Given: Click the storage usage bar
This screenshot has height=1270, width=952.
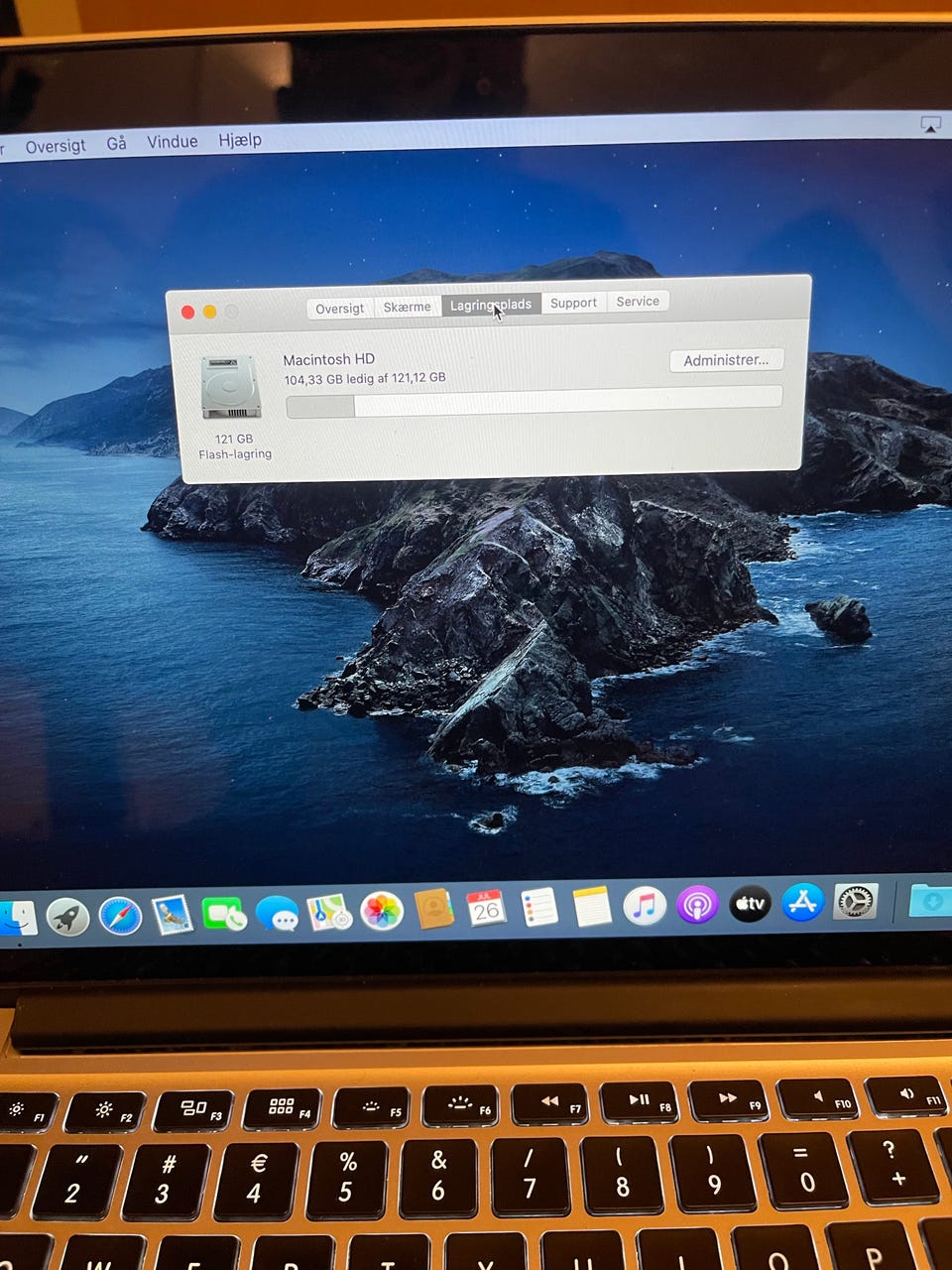Looking at the screenshot, I should (534, 401).
